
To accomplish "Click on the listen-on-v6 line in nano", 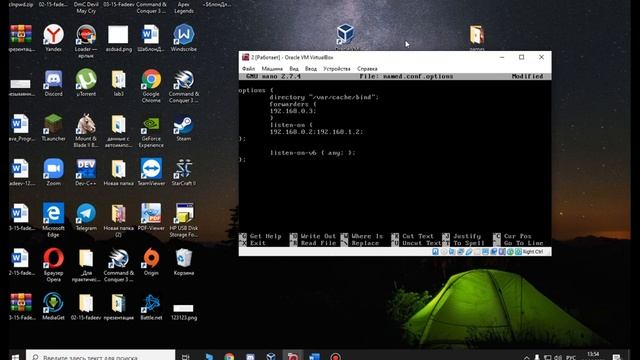I will coord(312,153).
